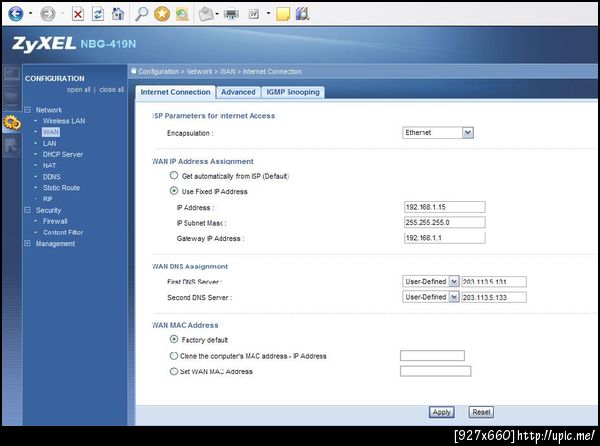Screen dimensions: 600x446
Task: Click the Edit with Word toolbar icon
Action: pyautogui.click(x=254, y=15)
